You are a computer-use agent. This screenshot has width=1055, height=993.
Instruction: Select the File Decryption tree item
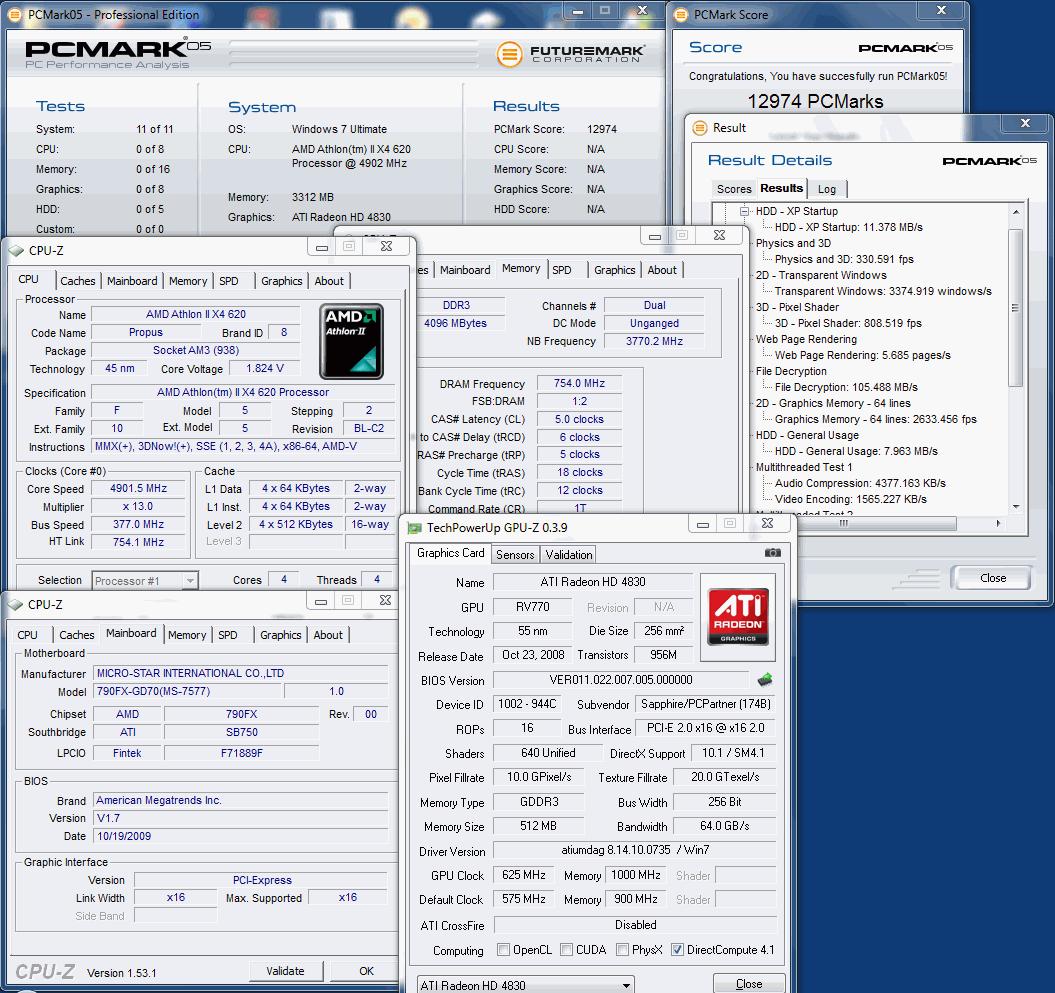(x=791, y=371)
